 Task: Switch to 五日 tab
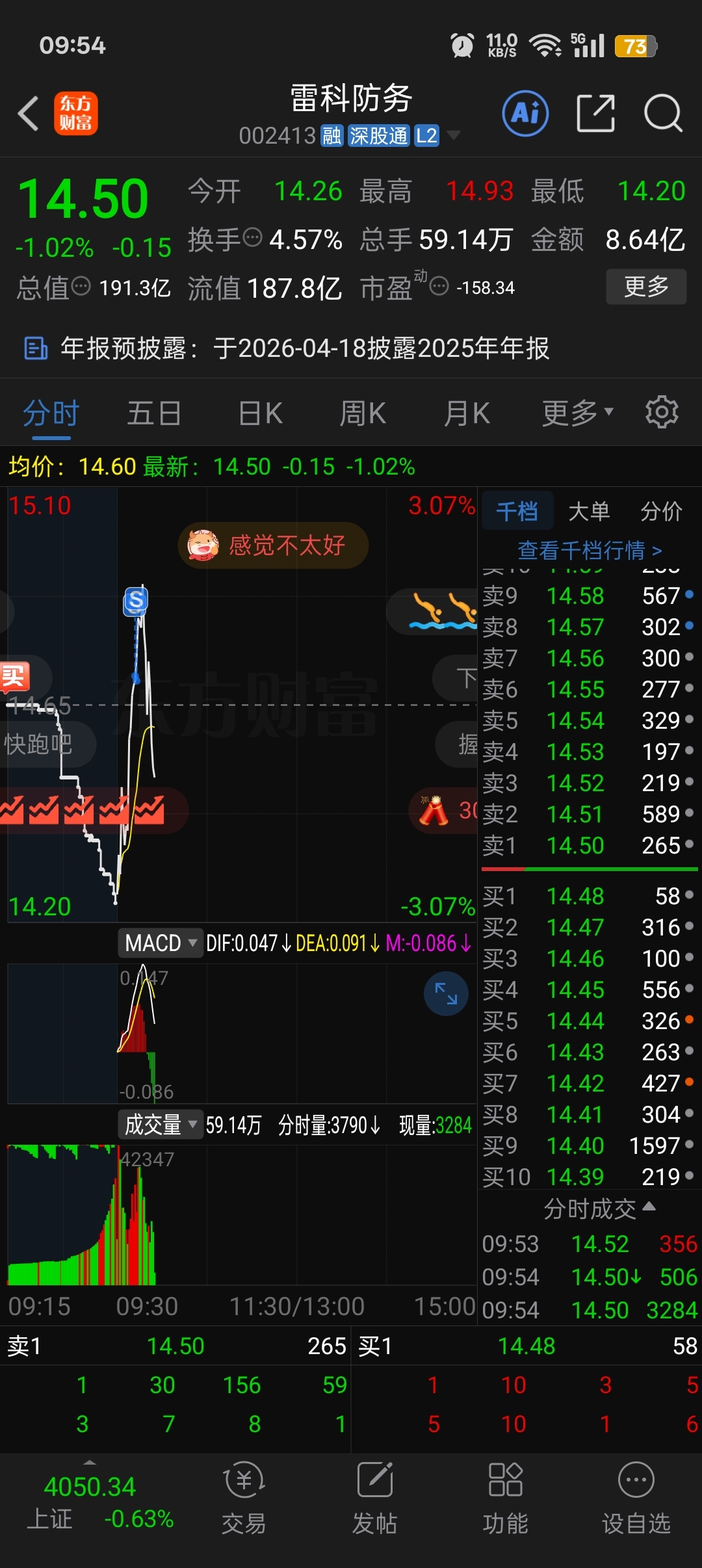(x=154, y=413)
